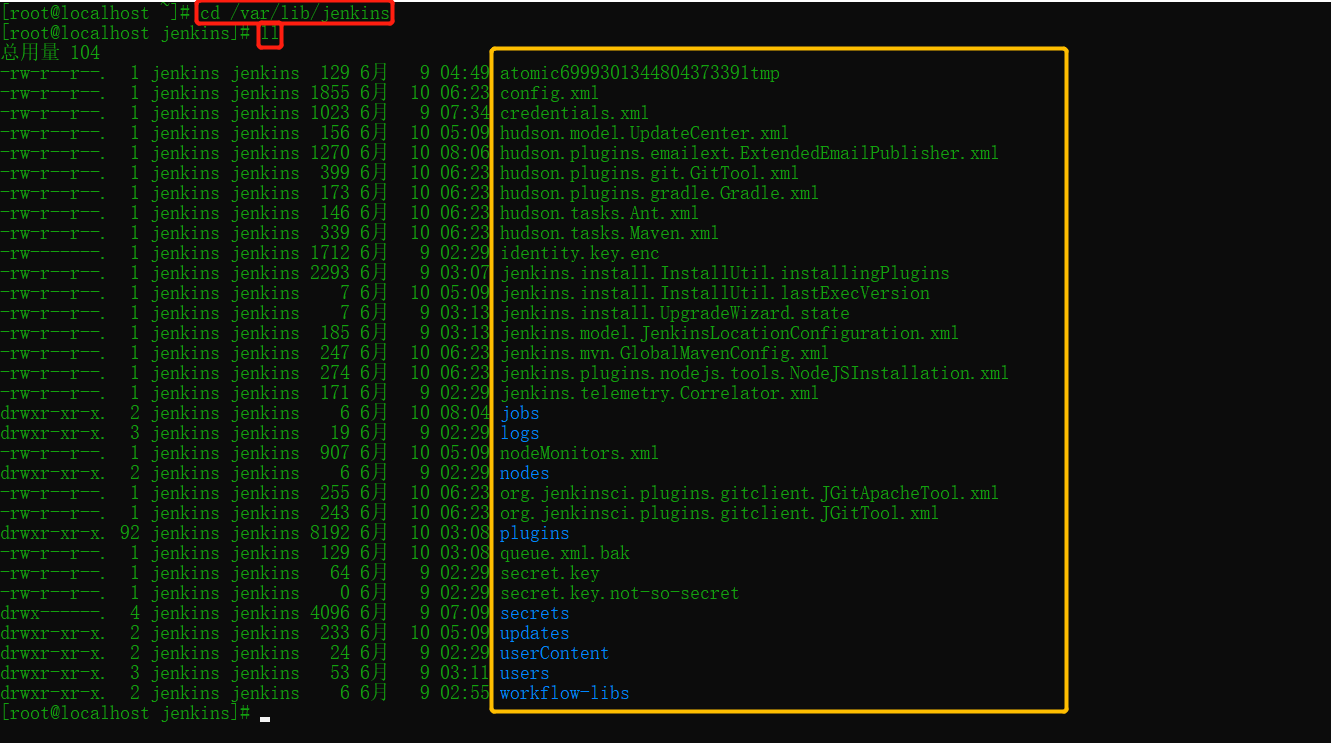1331x743 pixels.
Task: Select the cd /var/lib/jenkins command text
Action: [295, 13]
